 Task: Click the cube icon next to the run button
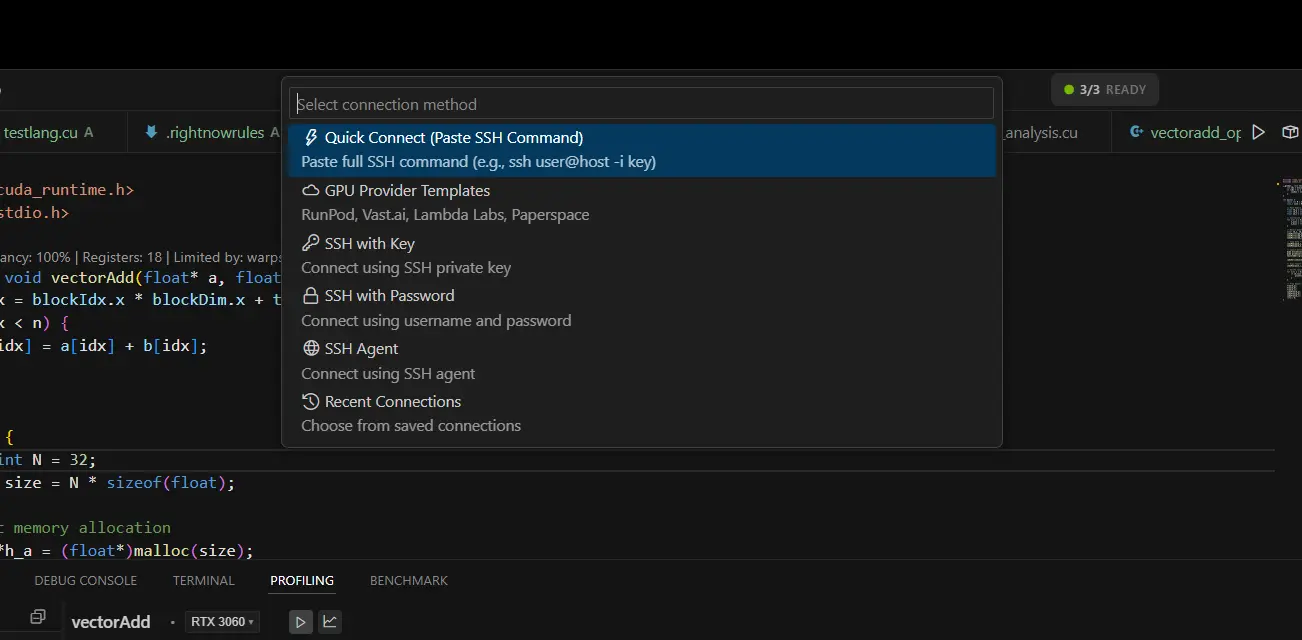(1290, 131)
